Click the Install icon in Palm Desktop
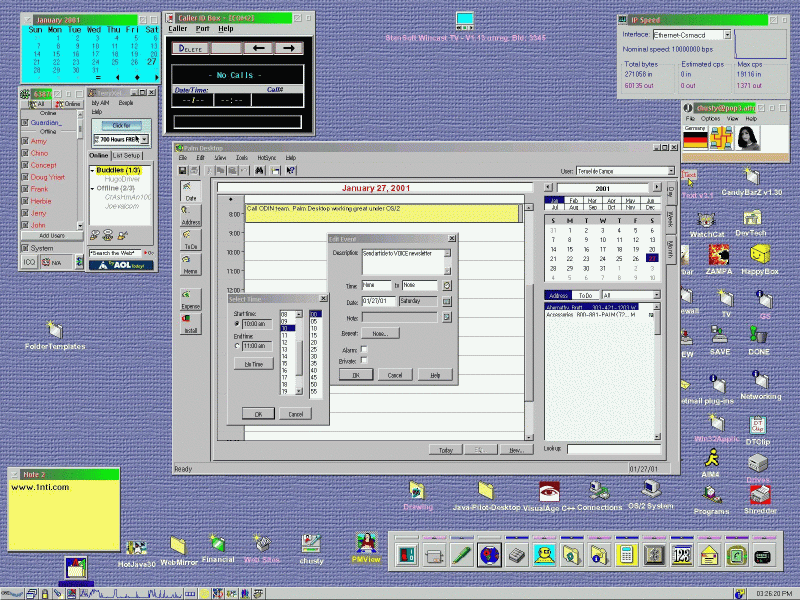800x600 pixels. (190, 321)
